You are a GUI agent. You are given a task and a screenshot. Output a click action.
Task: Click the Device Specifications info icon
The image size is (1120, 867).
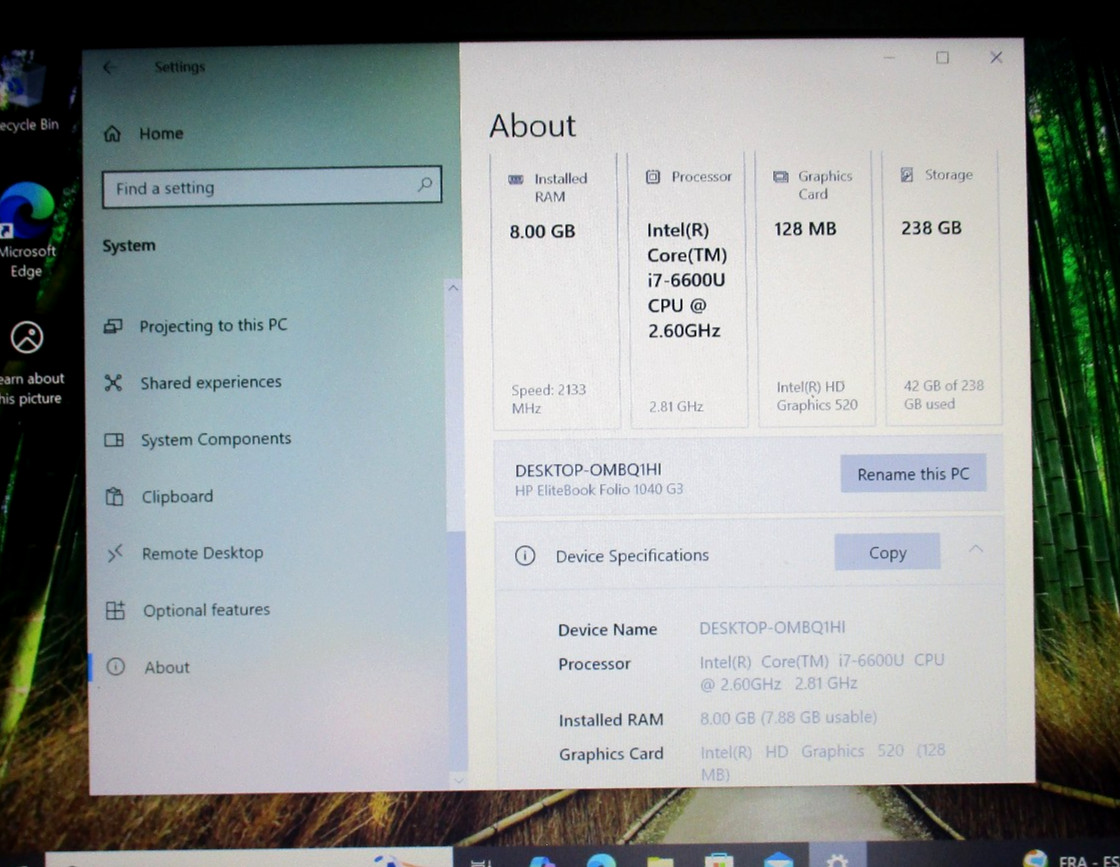pyautogui.click(x=525, y=556)
